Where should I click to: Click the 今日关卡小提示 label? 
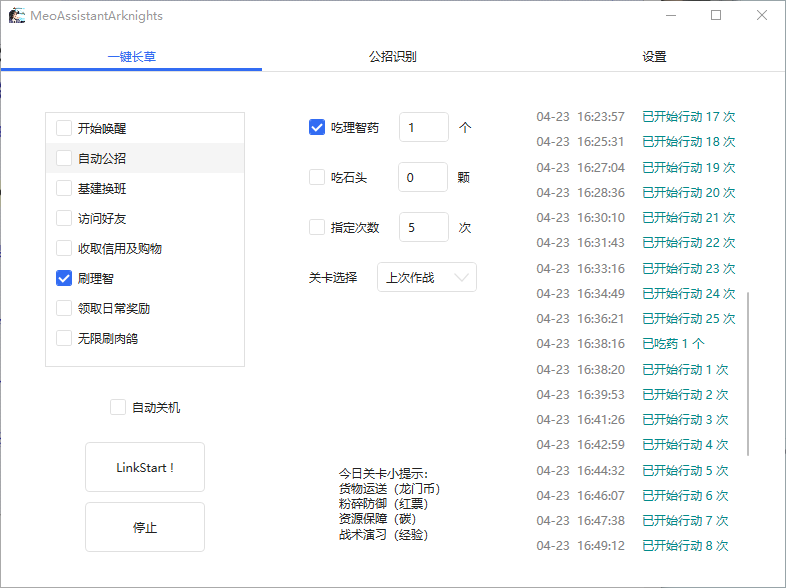tap(383, 474)
